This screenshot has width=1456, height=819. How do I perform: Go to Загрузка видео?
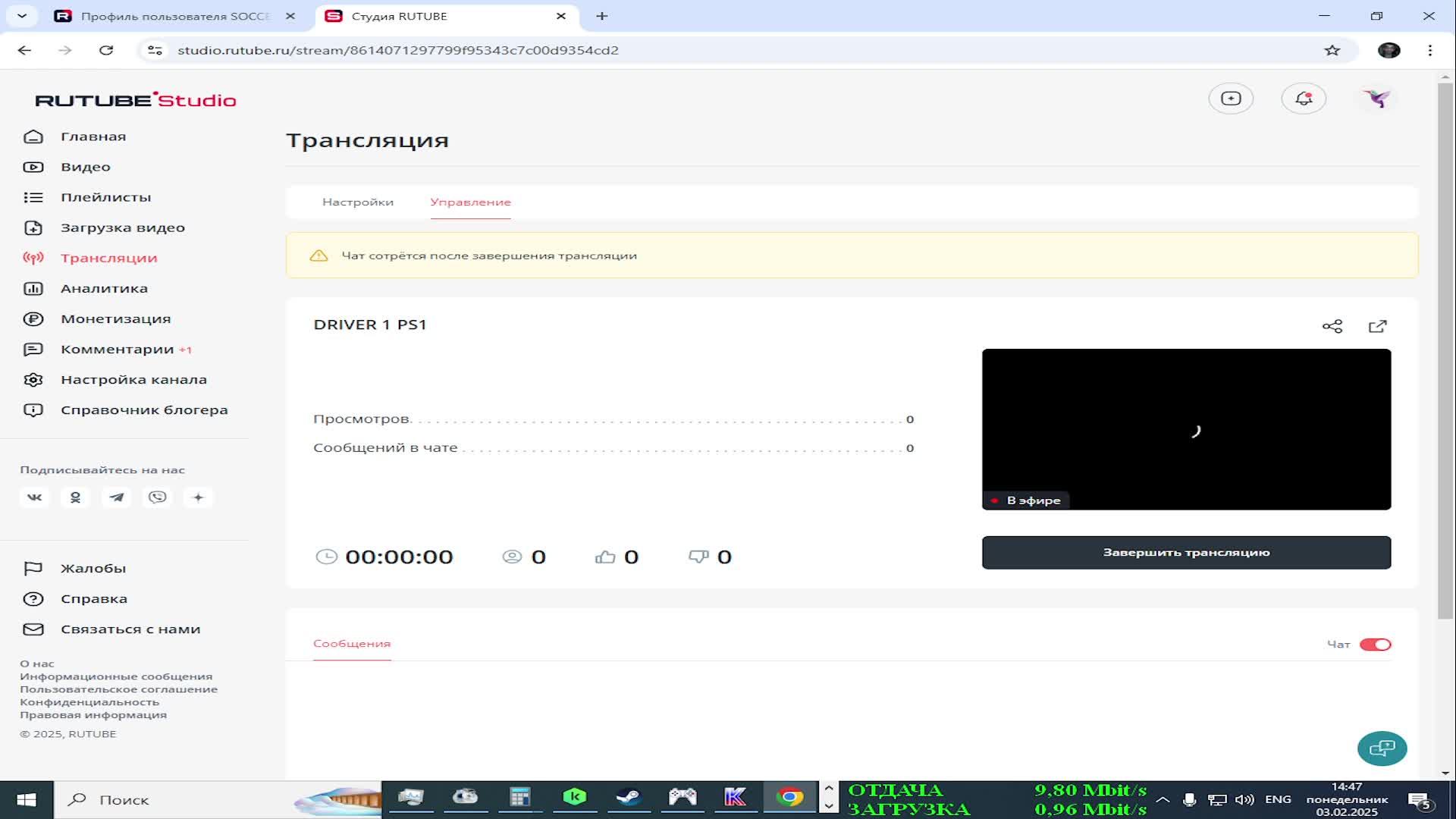122,227
